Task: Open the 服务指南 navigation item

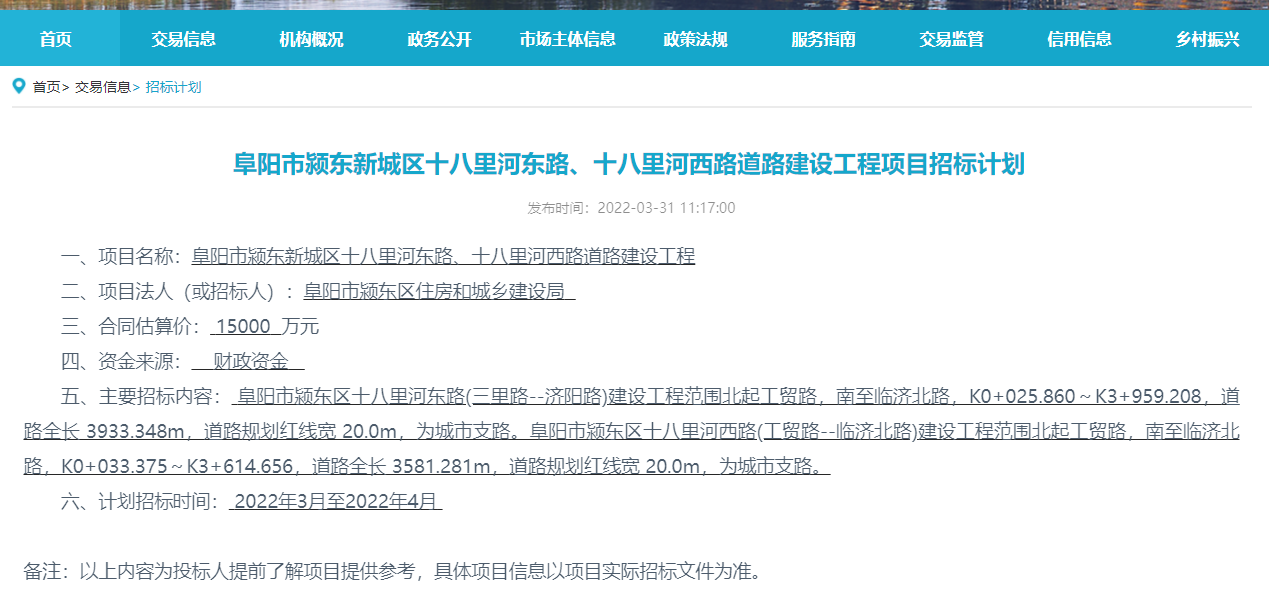Action: pos(823,39)
